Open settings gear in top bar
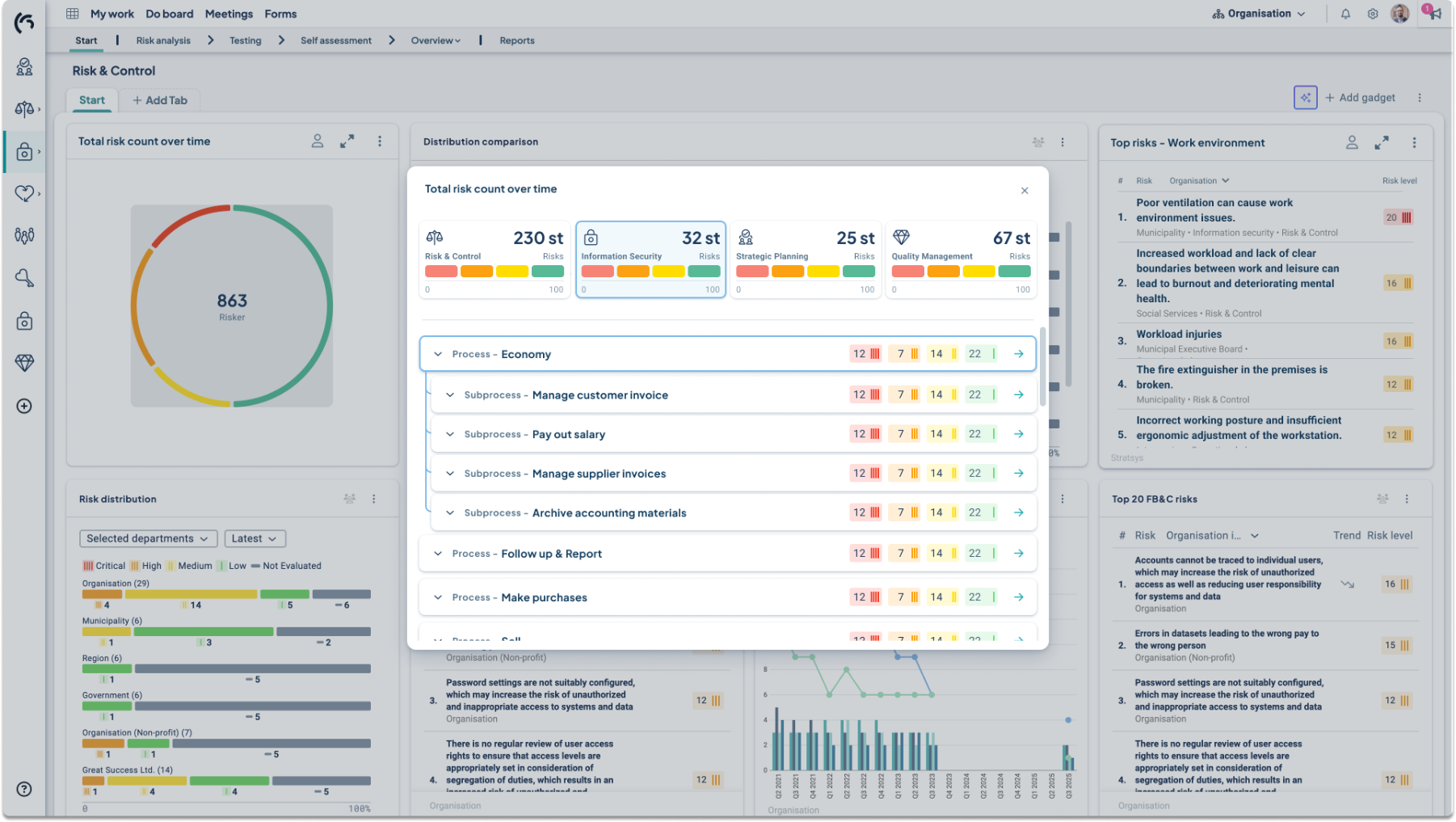 point(1373,14)
